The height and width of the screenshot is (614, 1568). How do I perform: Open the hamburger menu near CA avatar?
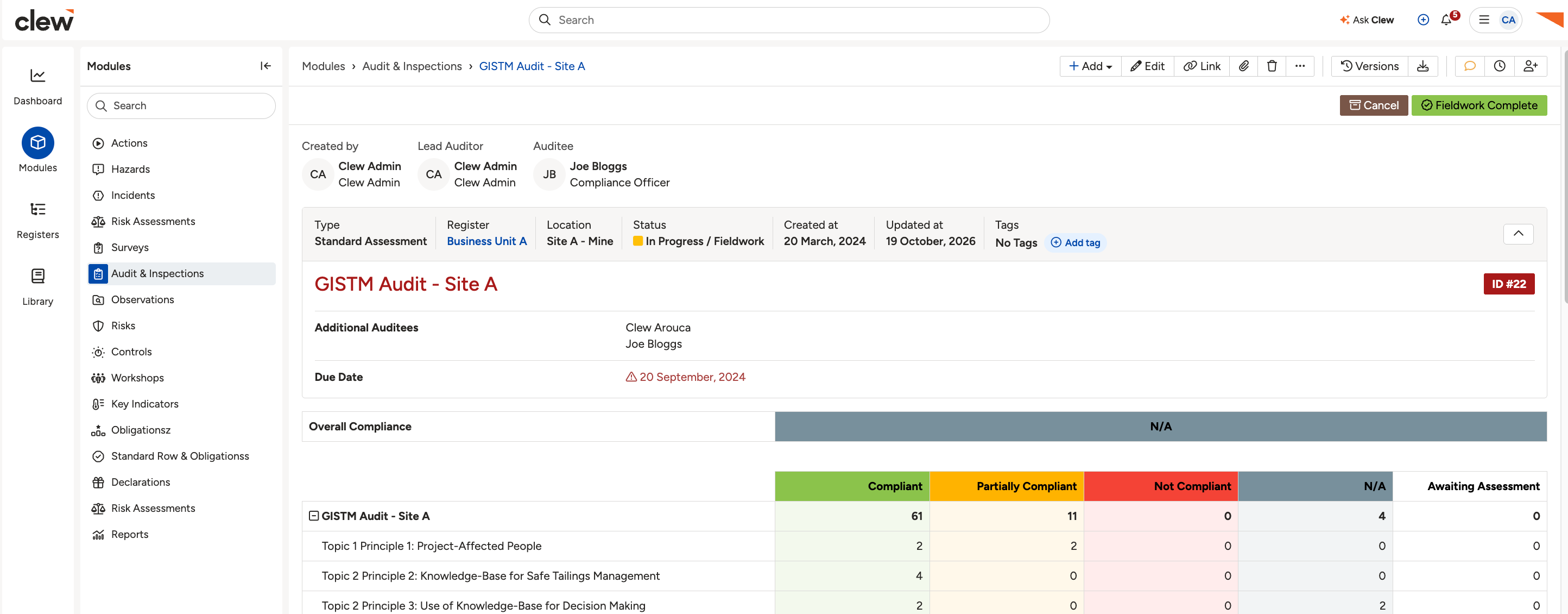(1484, 20)
